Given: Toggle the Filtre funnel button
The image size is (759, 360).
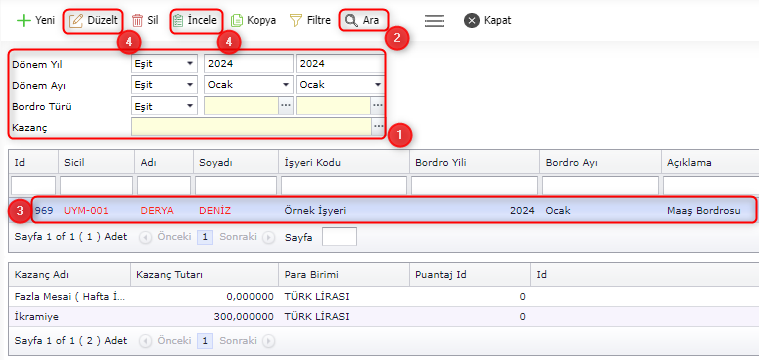Looking at the screenshot, I should coord(310,21).
